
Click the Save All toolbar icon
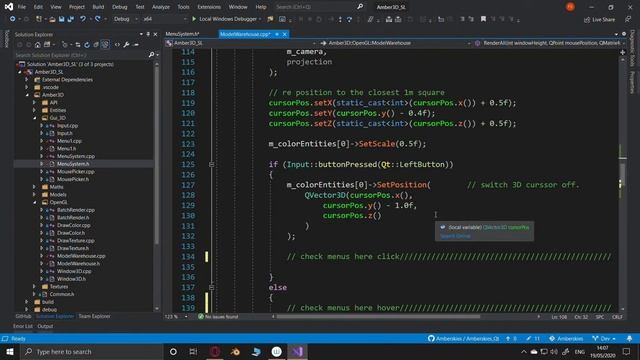click(70, 19)
